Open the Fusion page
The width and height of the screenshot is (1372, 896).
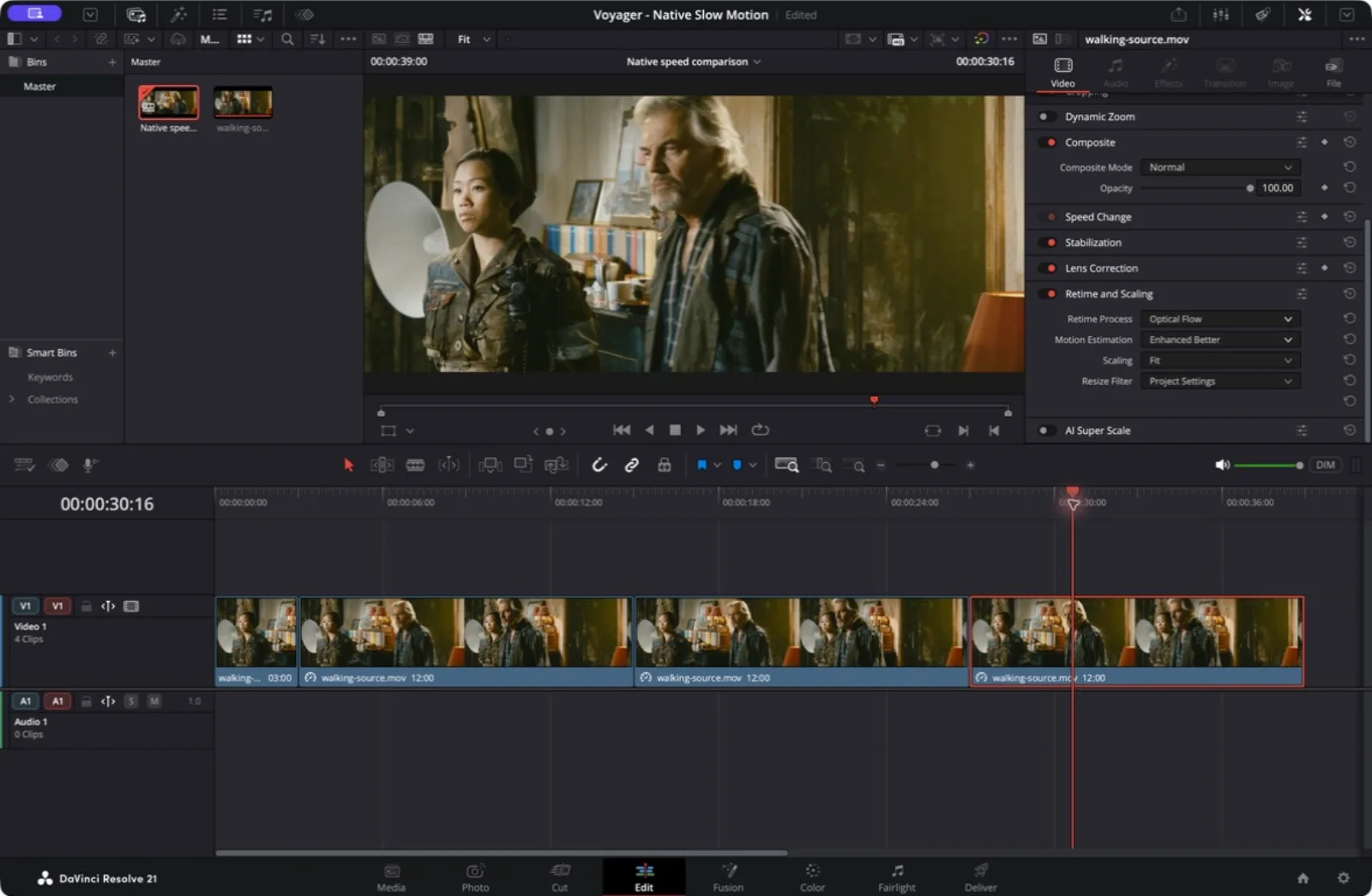(728, 877)
